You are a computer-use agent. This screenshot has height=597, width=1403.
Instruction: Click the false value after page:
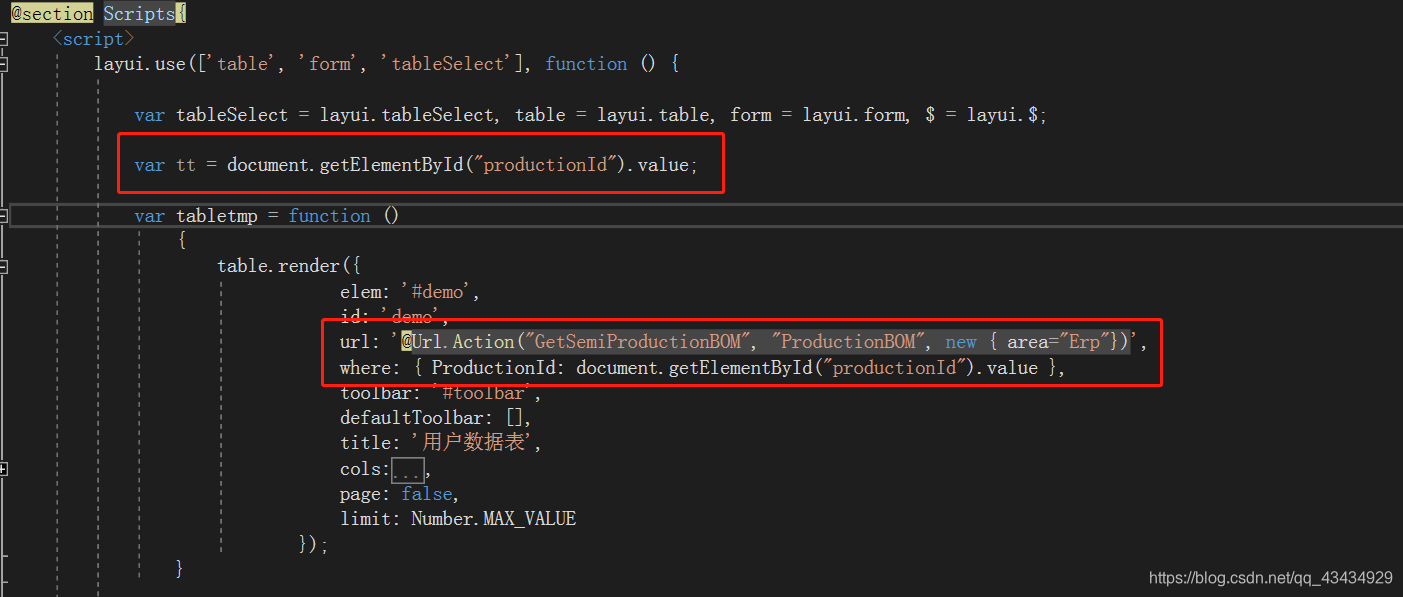[x=427, y=494]
